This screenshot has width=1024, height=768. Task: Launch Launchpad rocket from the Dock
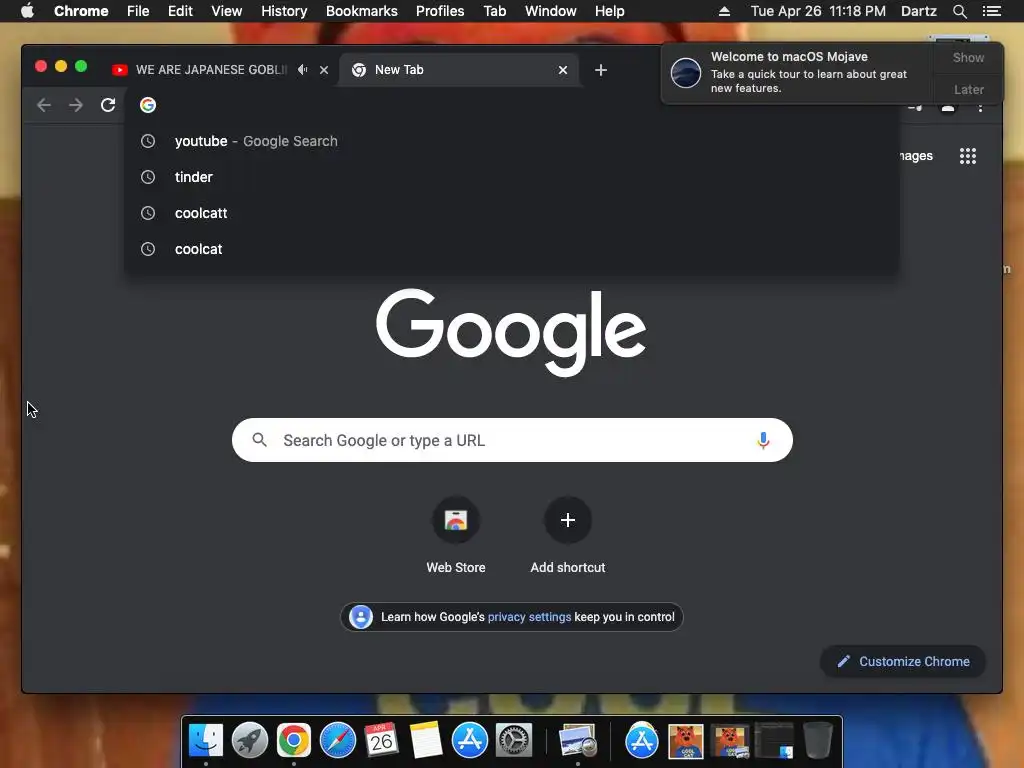tap(249, 741)
